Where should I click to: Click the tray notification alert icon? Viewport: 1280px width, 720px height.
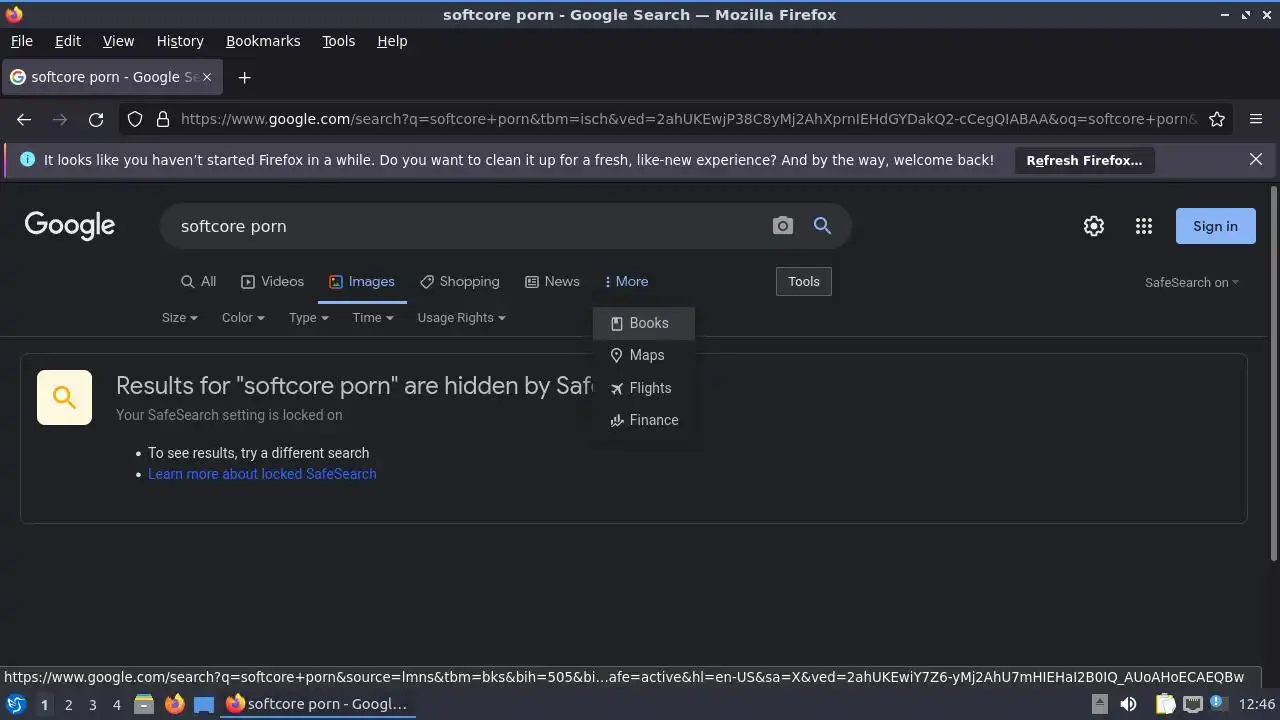coord(1219,704)
